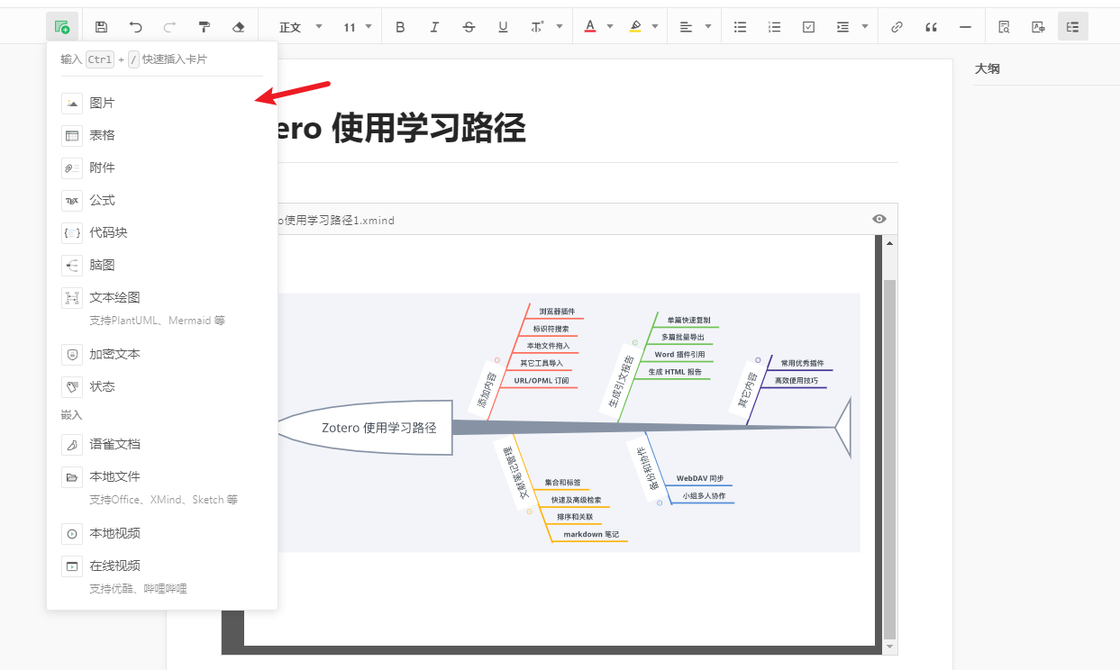1120x670 pixels.
Task: Click the 加密文本 shield icon
Action: pyautogui.click(x=72, y=354)
